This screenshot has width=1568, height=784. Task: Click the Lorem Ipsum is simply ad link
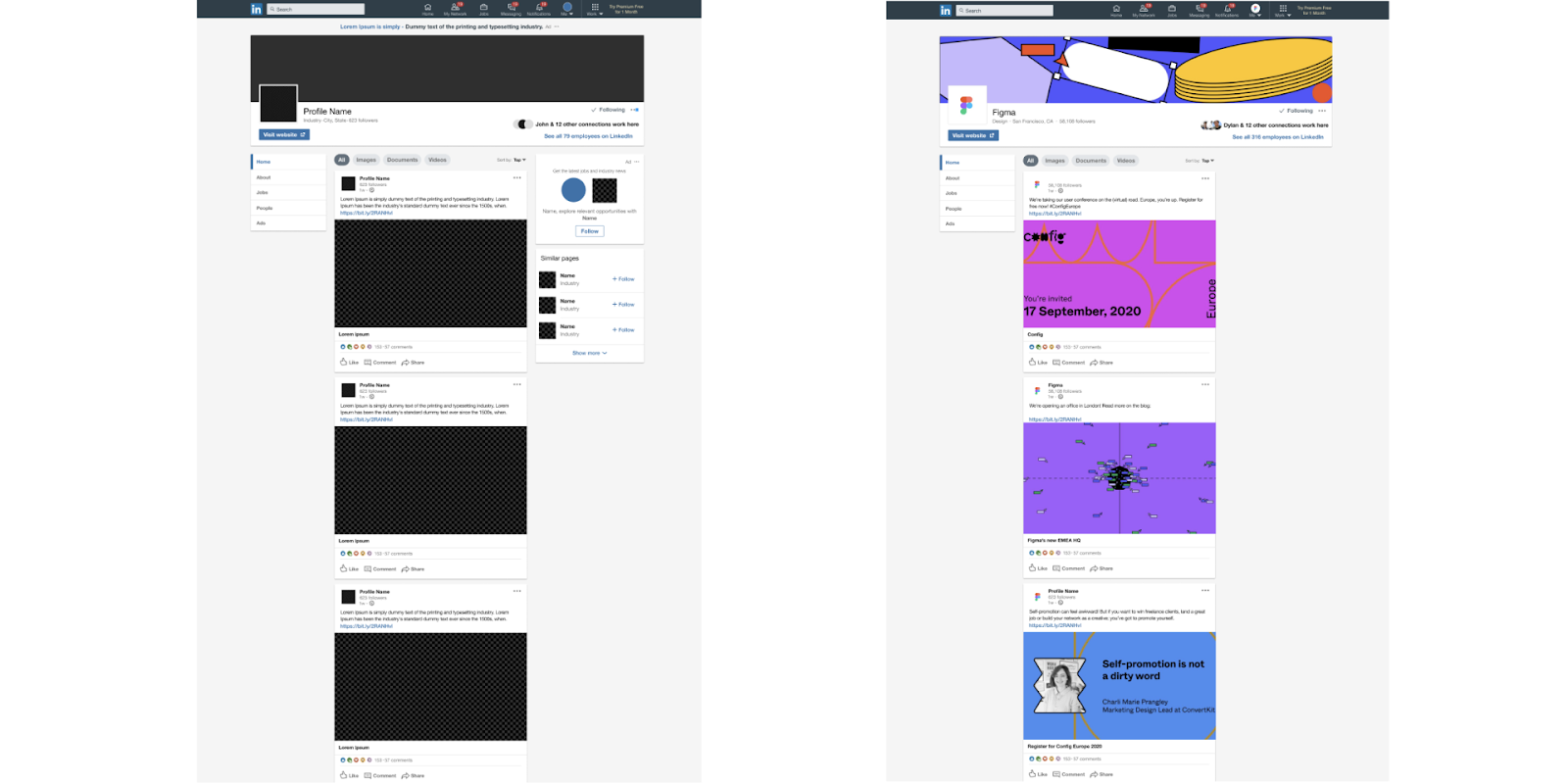[x=369, y=26]
